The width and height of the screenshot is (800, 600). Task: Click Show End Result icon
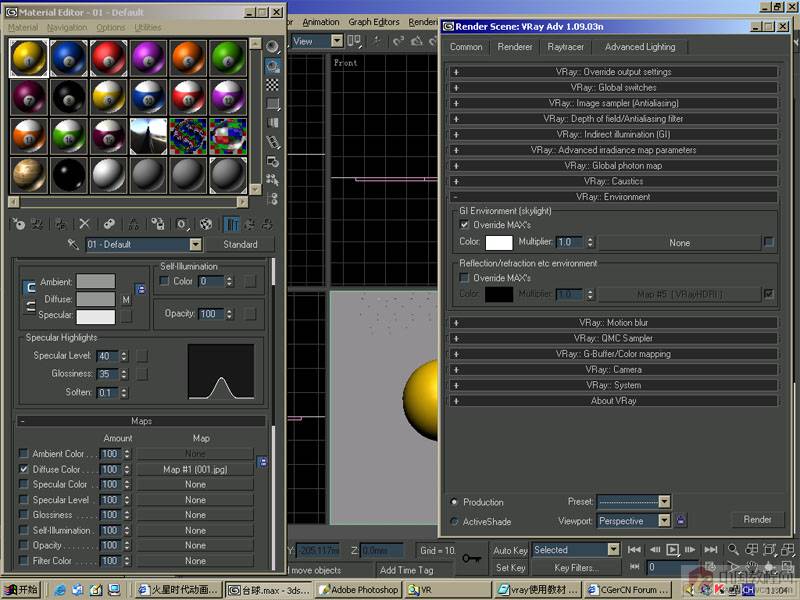(x=232, y=224)
